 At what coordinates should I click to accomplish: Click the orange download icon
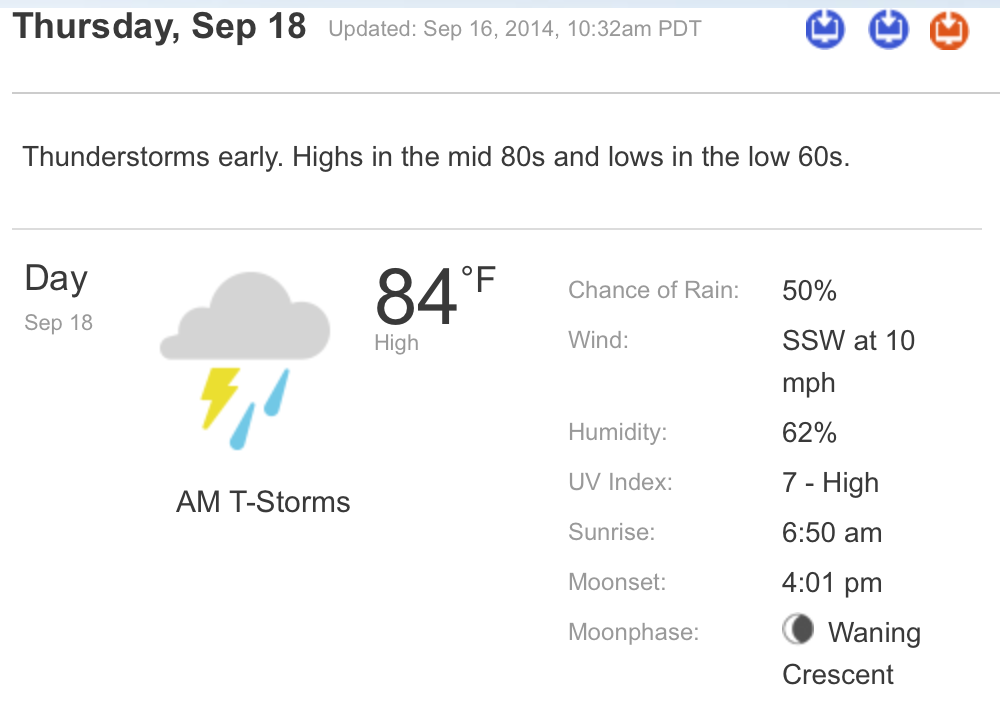949,30
